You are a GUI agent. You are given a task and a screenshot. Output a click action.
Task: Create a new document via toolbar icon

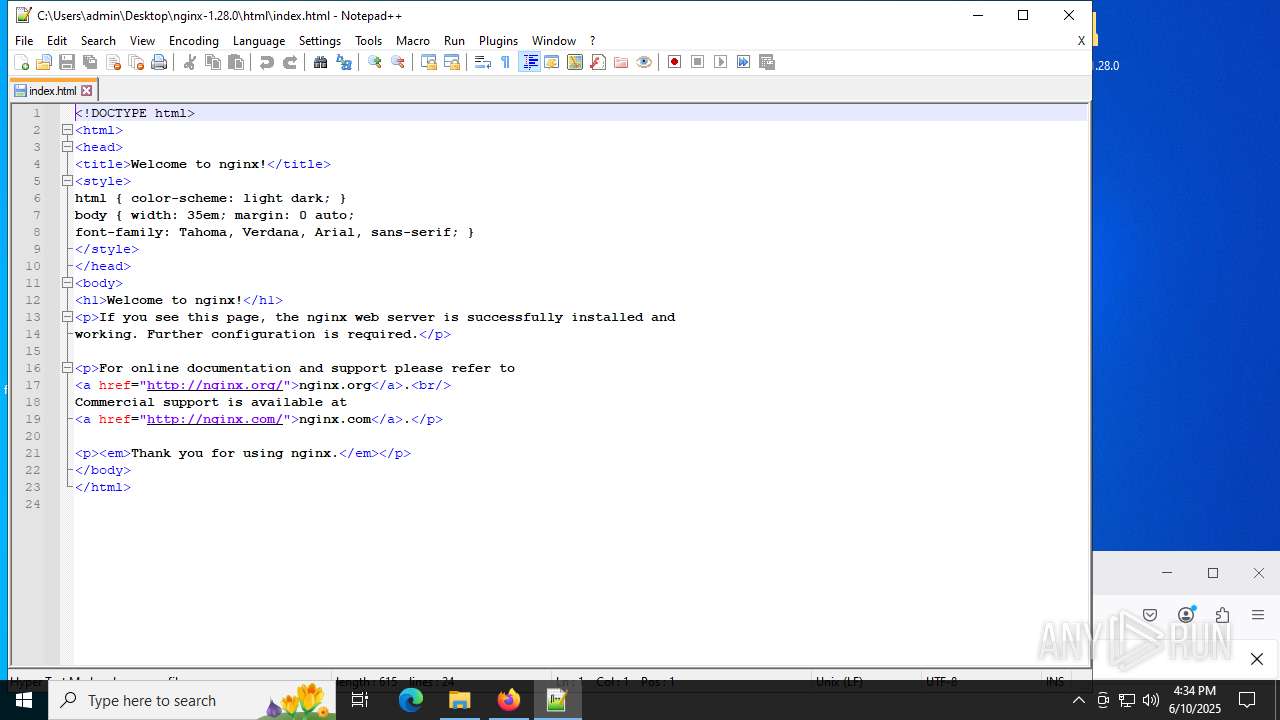point(20,62)
